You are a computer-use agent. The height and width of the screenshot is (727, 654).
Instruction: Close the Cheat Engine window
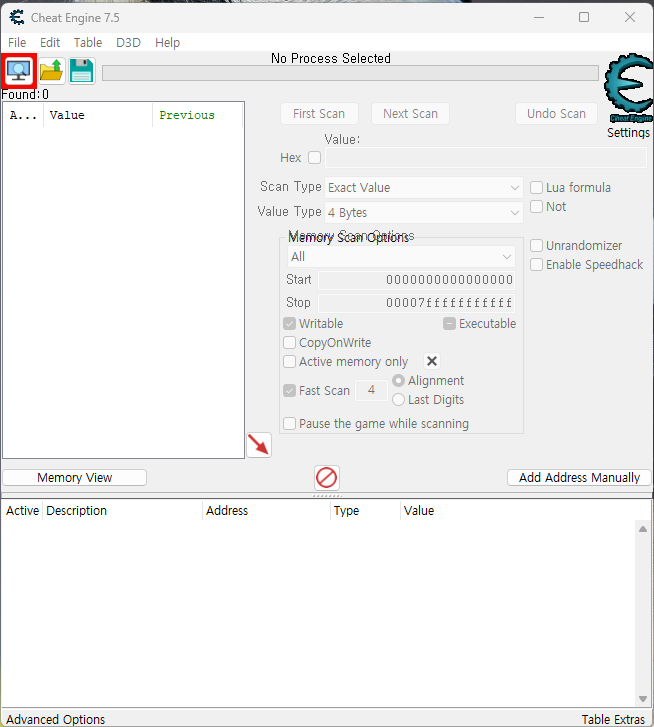click(x=629, y=18)
